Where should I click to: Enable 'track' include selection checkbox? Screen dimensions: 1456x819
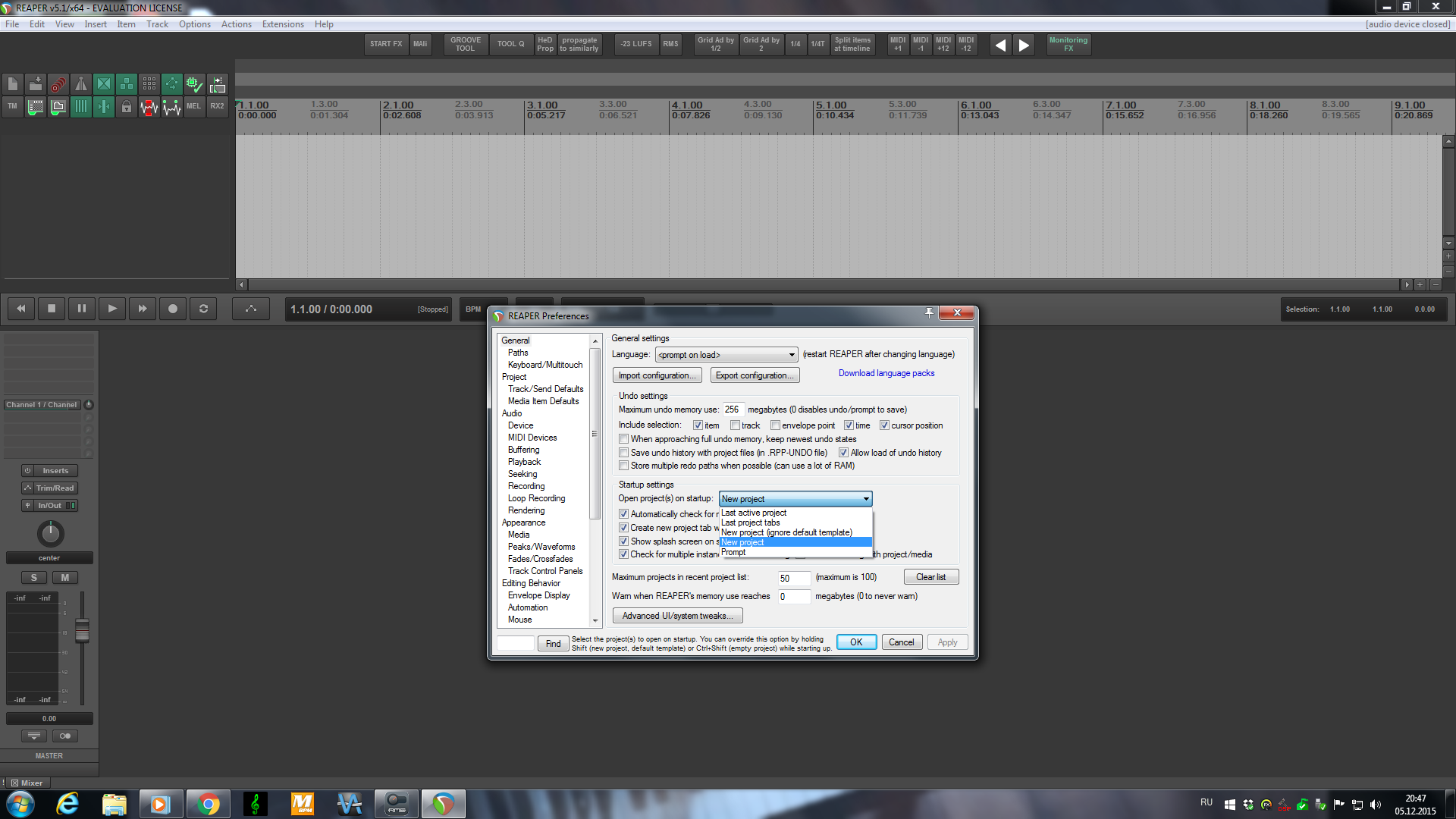[735, 425]
